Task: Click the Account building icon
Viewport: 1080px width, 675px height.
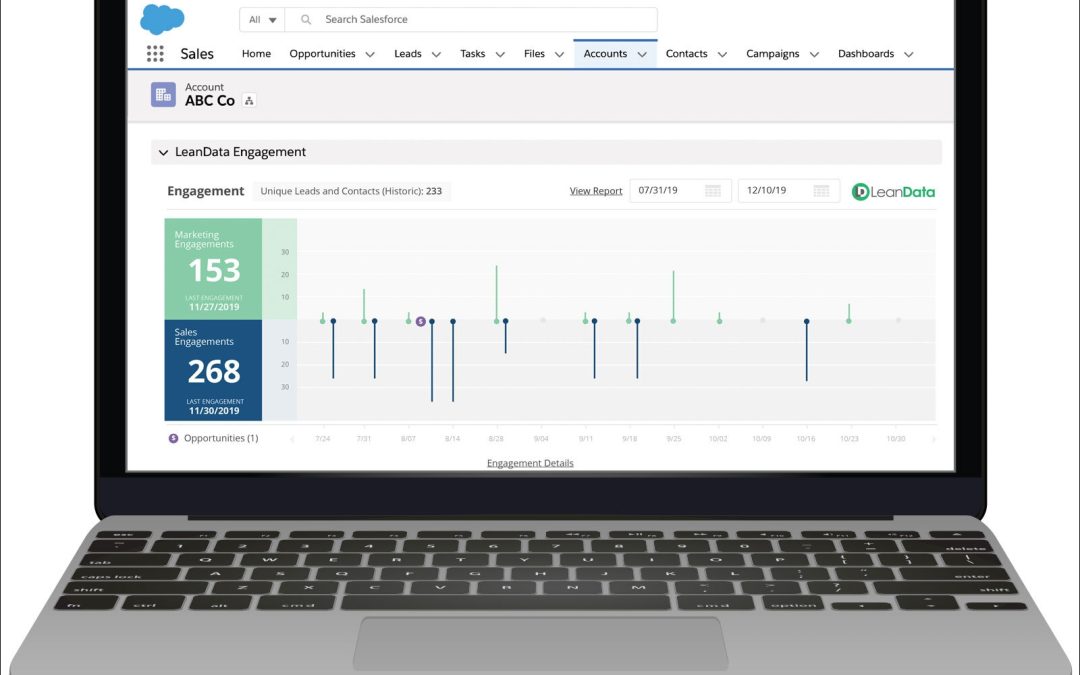Action: coord(163,94)
